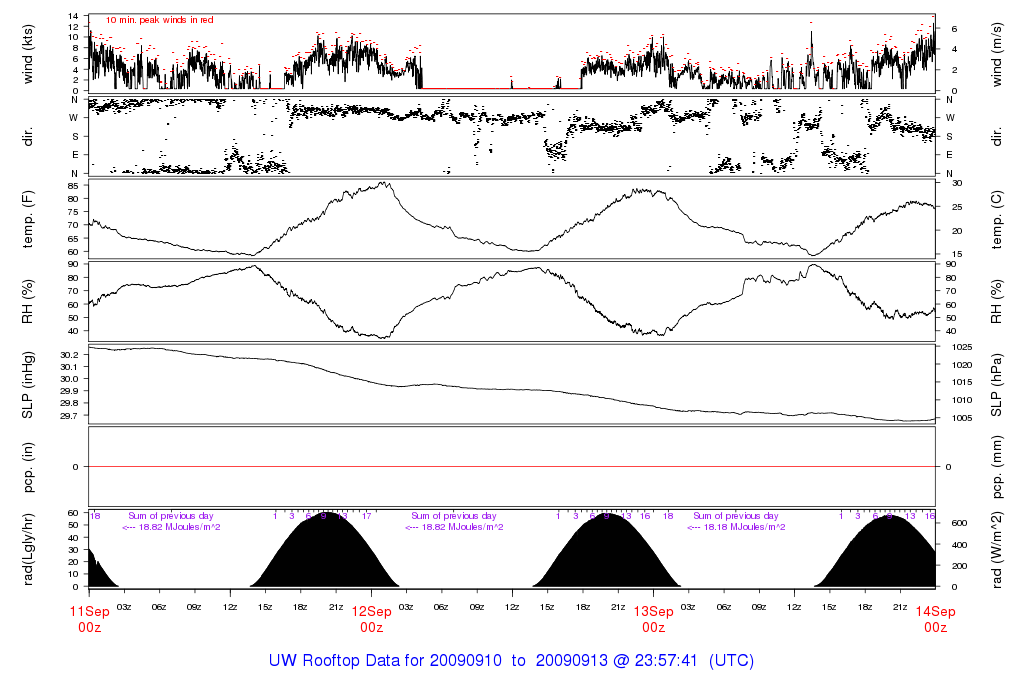Select the 12Sep 00z date marker
The width and height of the screenshot is (1024, 700).
click(x=371, y=619)
